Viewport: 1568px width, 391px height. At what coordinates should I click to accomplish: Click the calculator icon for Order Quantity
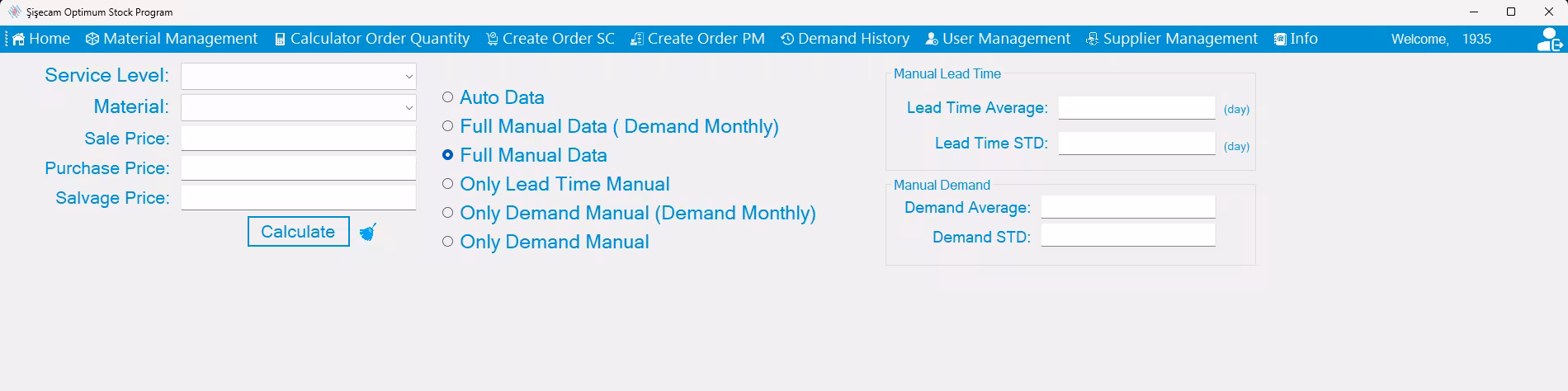[281, 40]
